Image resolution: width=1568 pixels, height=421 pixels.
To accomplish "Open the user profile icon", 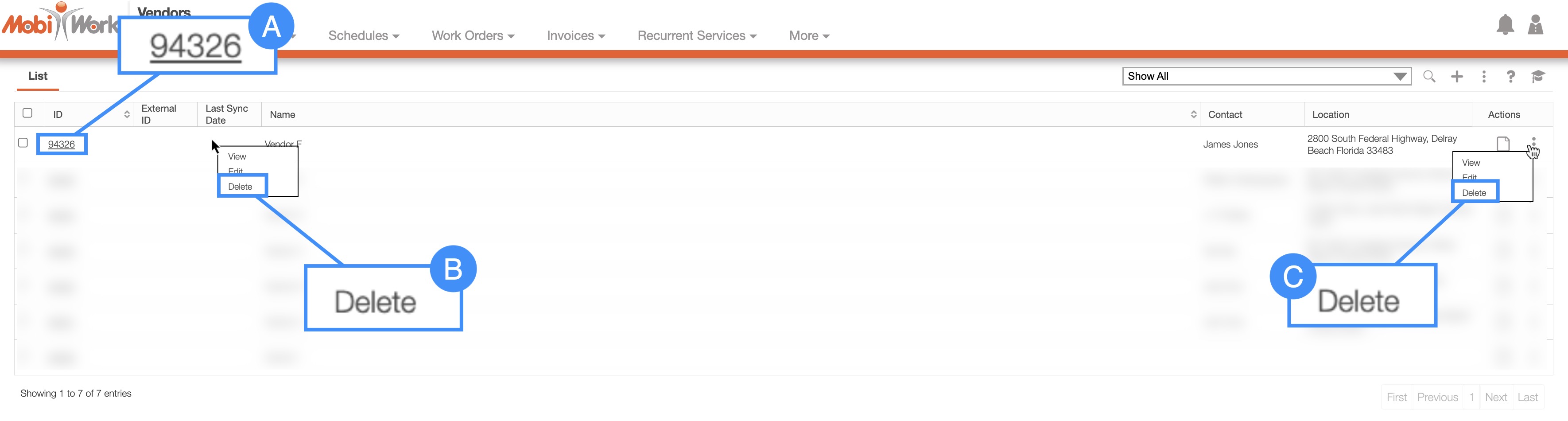I will click(1535, 25).
